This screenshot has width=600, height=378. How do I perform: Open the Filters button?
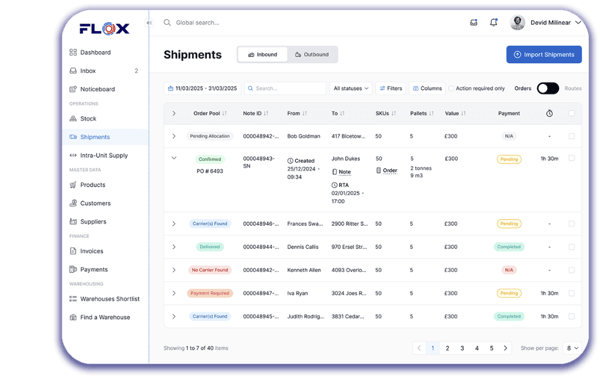coord(391,88)
